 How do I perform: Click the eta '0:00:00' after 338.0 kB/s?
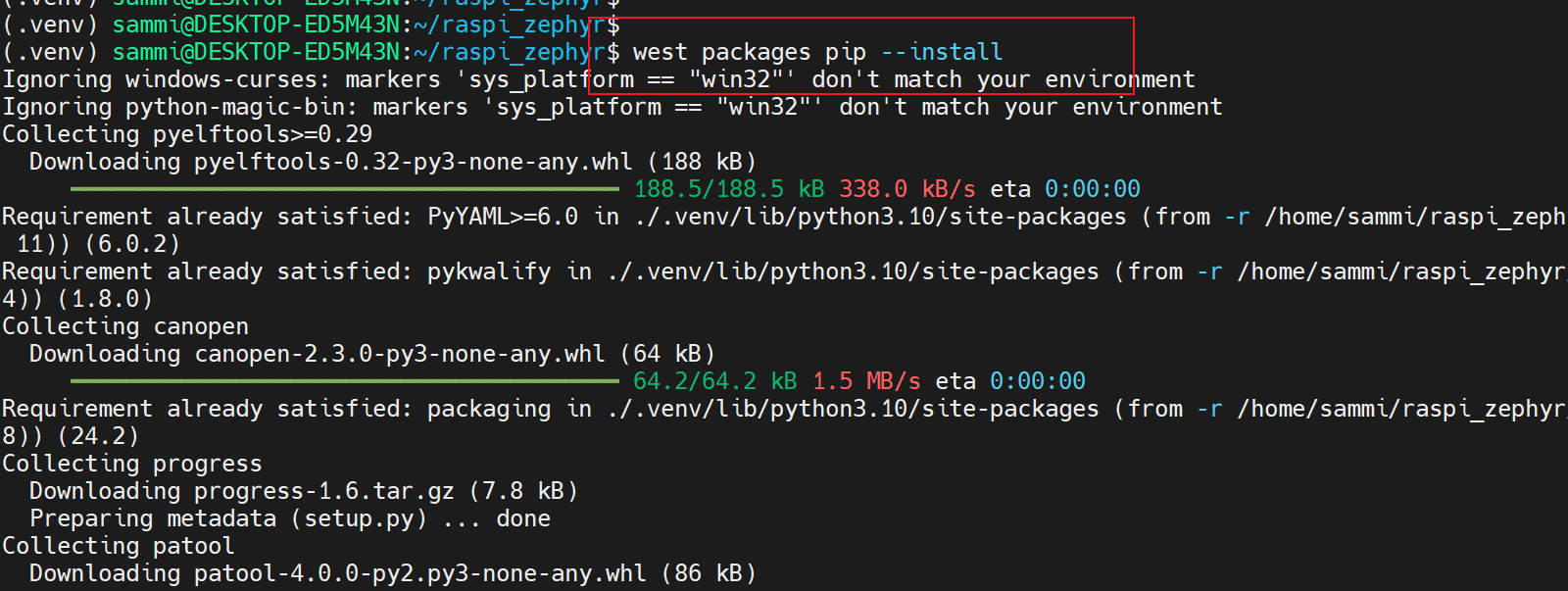pos(1093,189)
